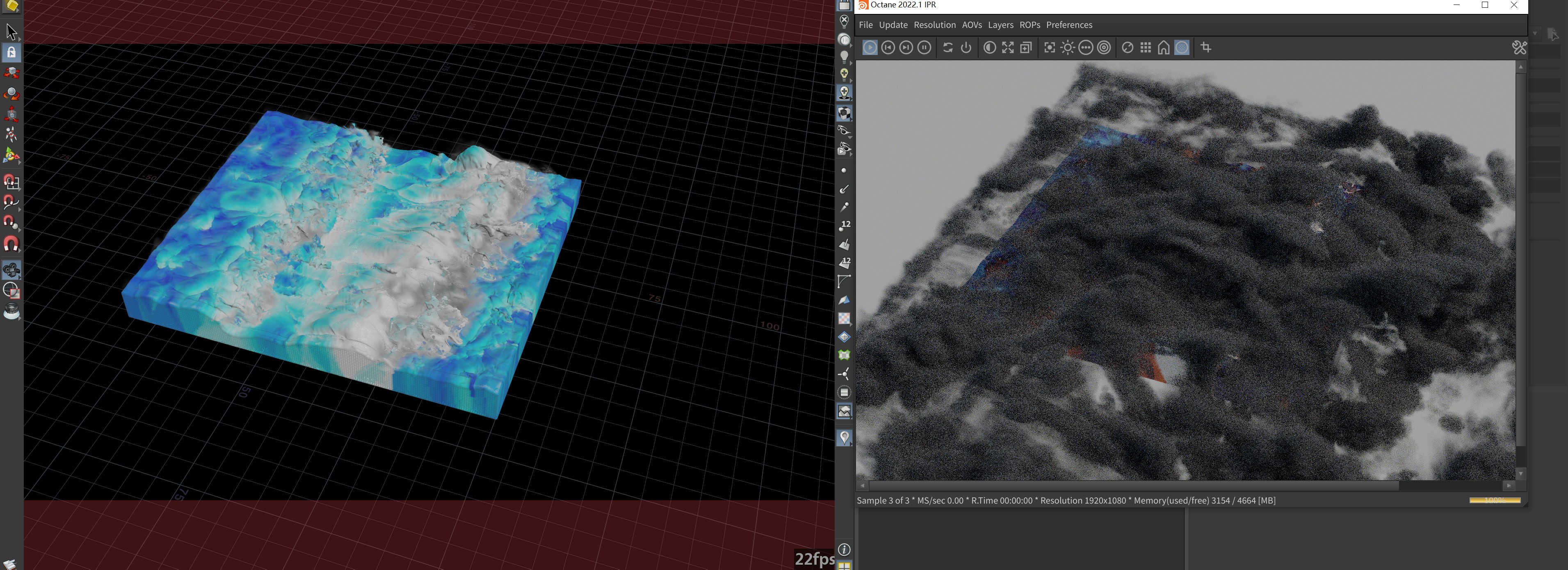Viewport: 1568px width, 570px height.
Task: Toggle the highlighted sphere render mode button
Action: click(1182, 48)
